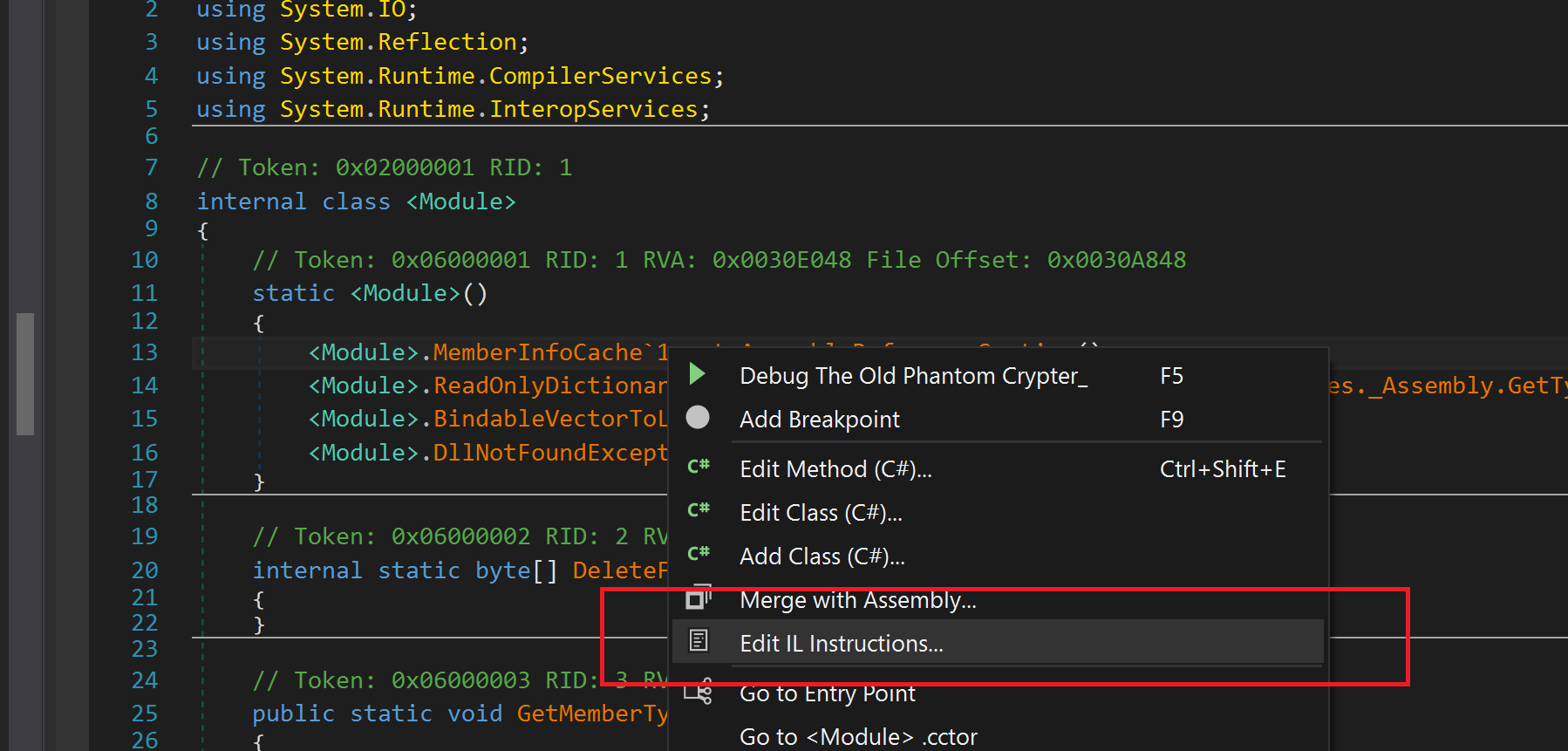Click line number 20 in the gutter
The width and height of the screenshot is (1568, 751).
click(x=144, y=570)
